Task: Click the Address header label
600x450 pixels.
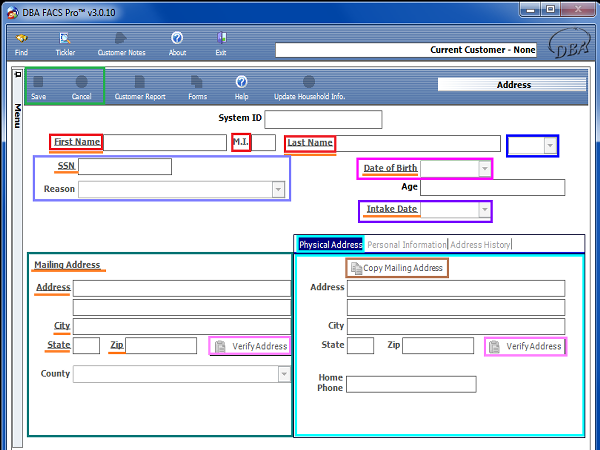Action: [514, 85]
